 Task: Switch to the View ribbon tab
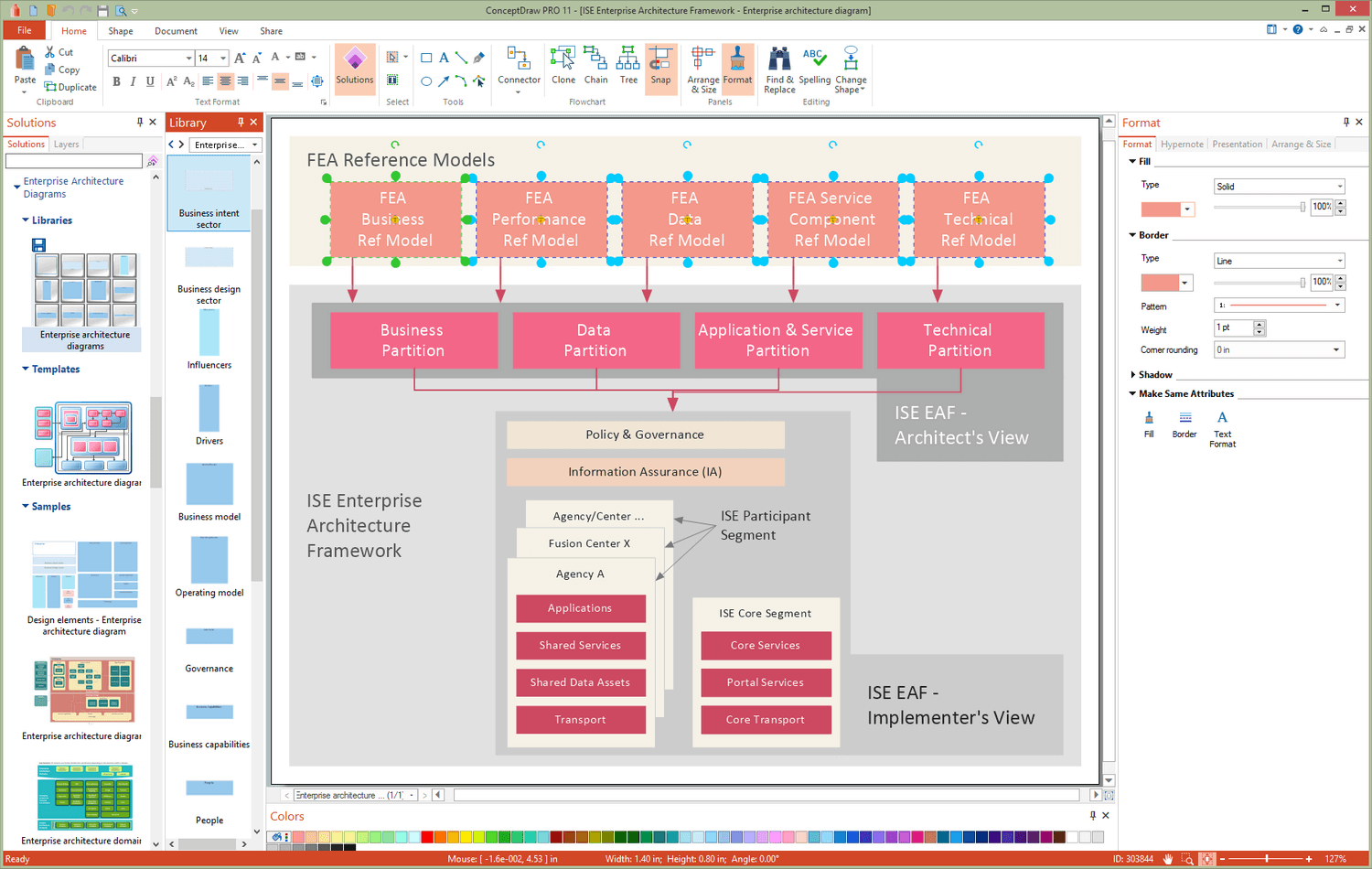click(229, 30)
